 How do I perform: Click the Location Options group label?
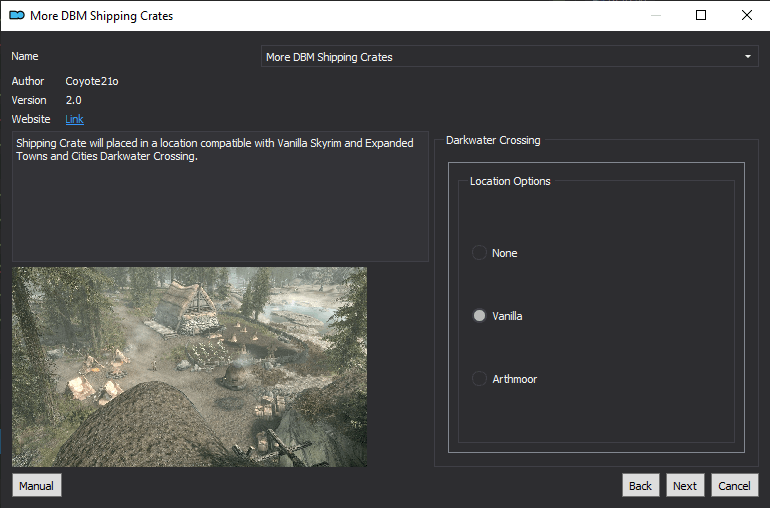[510, 181]
